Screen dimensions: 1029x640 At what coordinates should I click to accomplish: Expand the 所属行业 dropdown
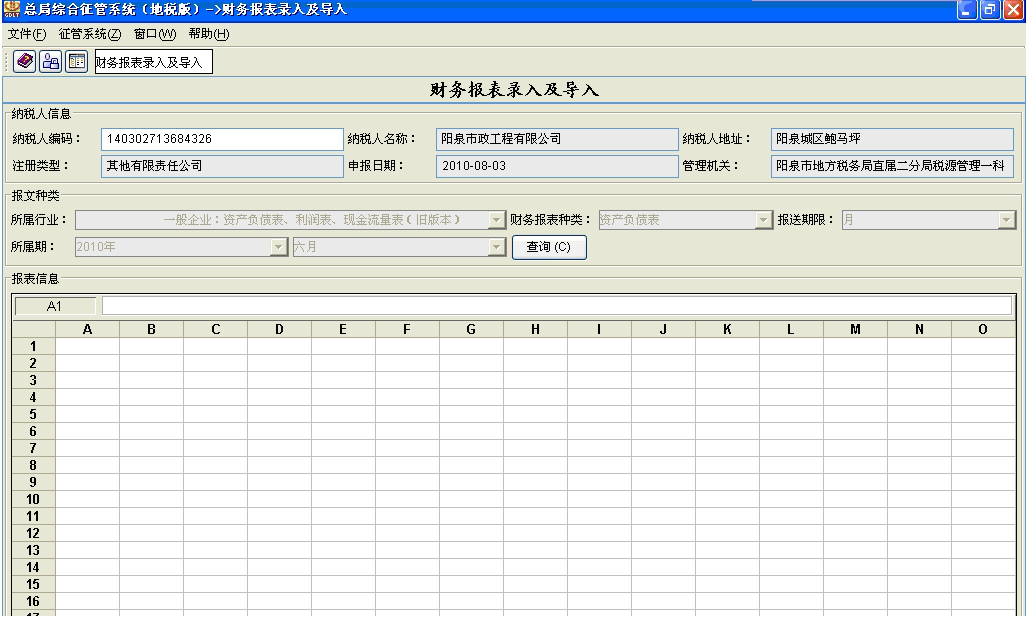coord(497,220)
